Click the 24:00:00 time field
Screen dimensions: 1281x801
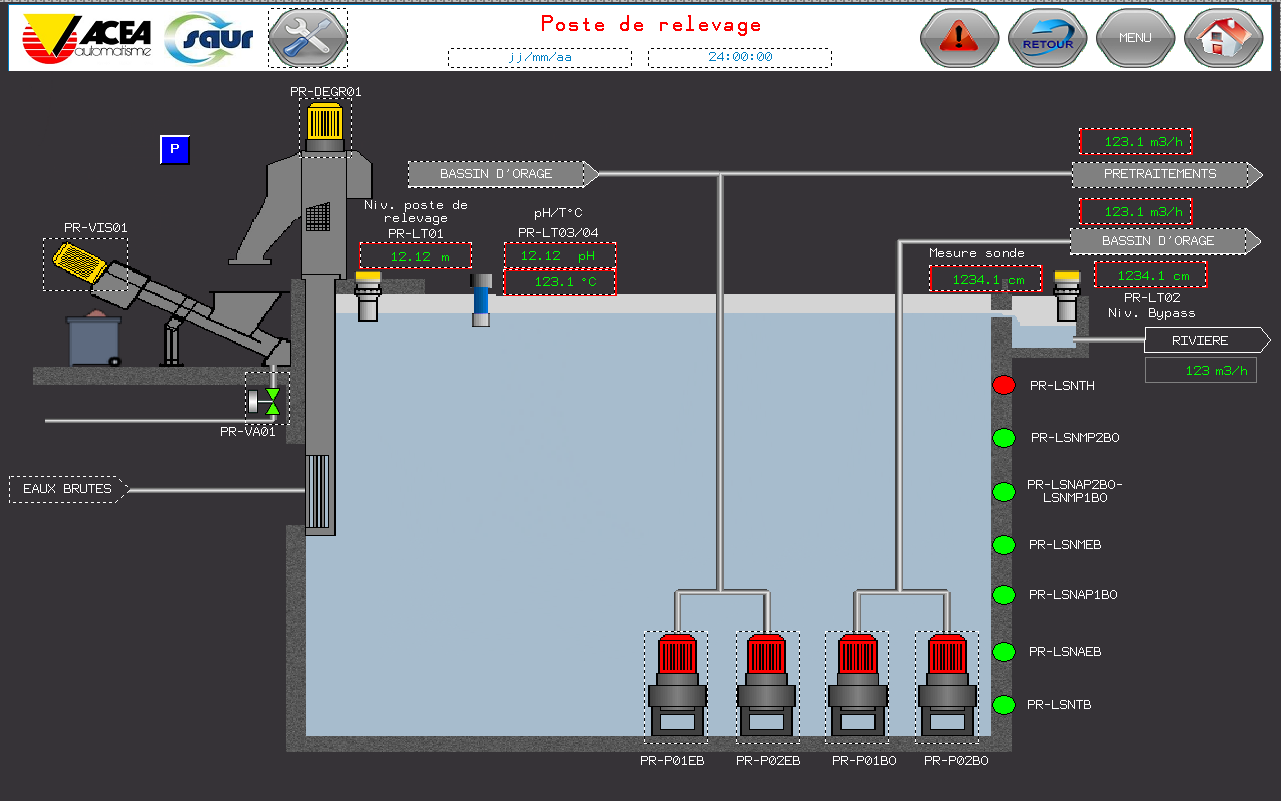pyautogui.click(x=740, y=58)
